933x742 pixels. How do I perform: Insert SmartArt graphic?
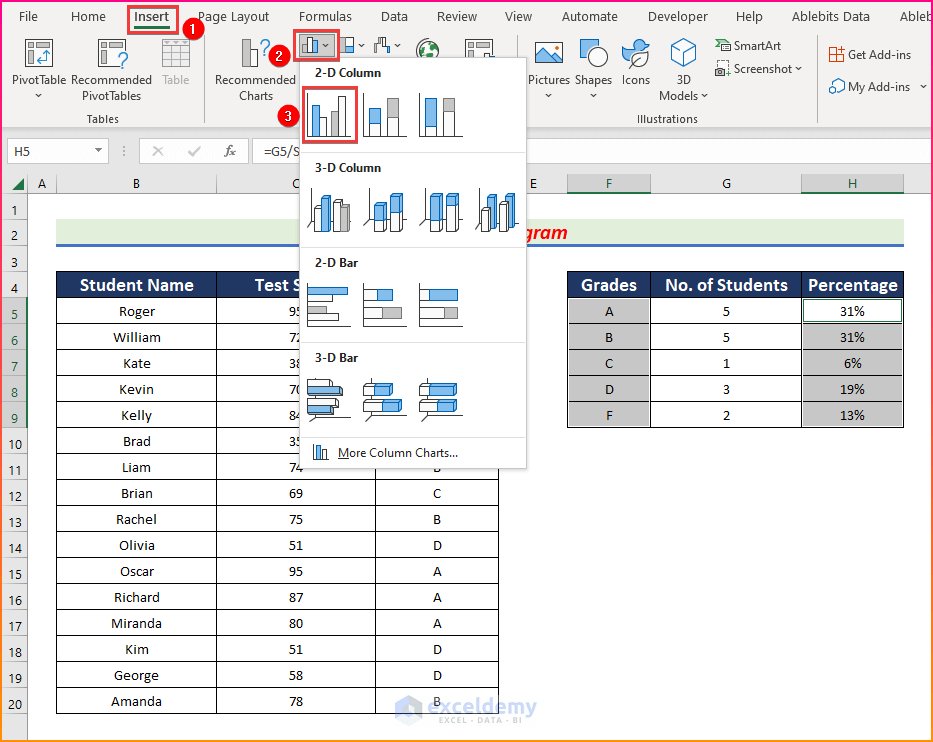[748, 45]
